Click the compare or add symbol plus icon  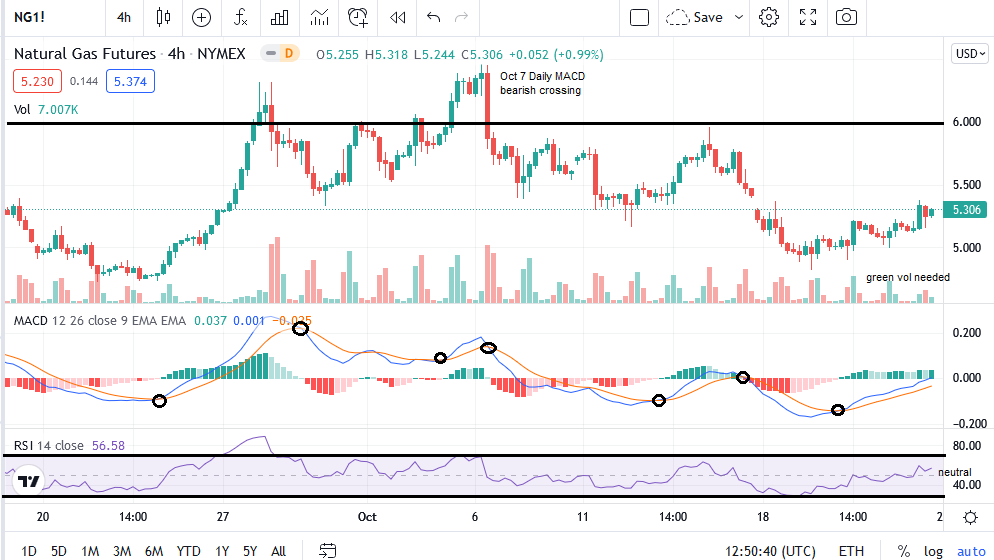click(201, 17)
